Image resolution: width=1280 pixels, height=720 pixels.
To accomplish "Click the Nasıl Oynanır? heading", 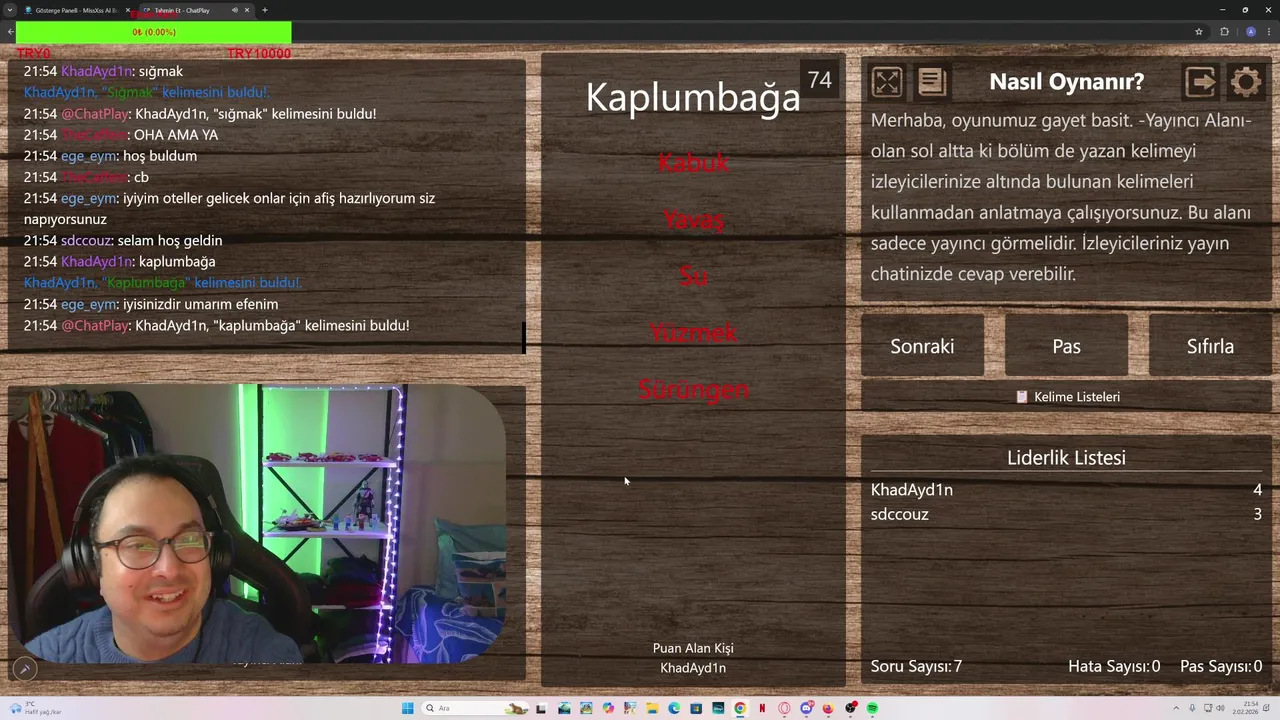I will tap(1066, 82).
